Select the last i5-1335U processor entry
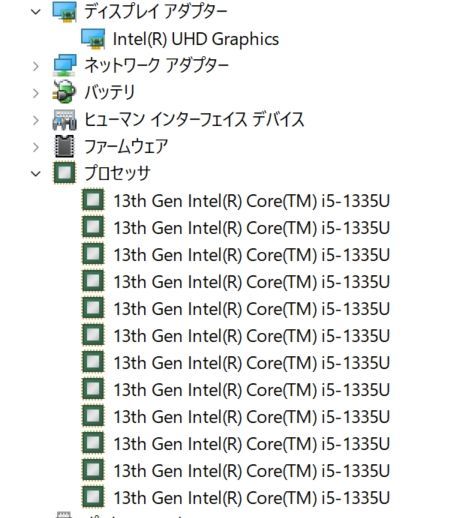The height and width of the screenshot is (518, 450). (x=252, y=498)
